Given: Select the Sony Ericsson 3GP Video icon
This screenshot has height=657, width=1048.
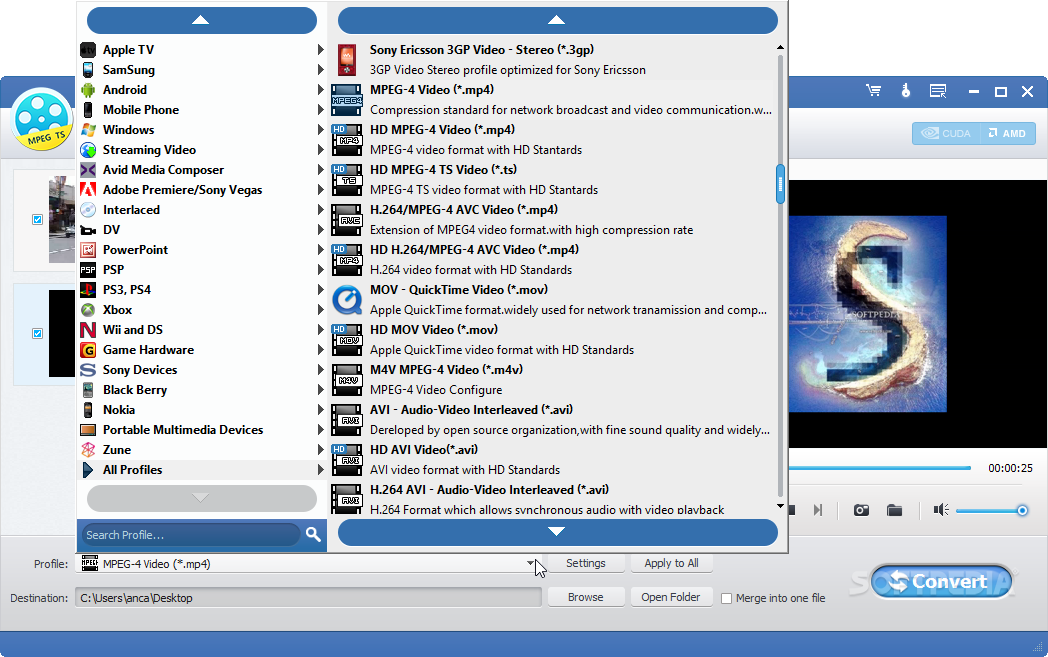Looking at the screenshot, I should point(347,59).
